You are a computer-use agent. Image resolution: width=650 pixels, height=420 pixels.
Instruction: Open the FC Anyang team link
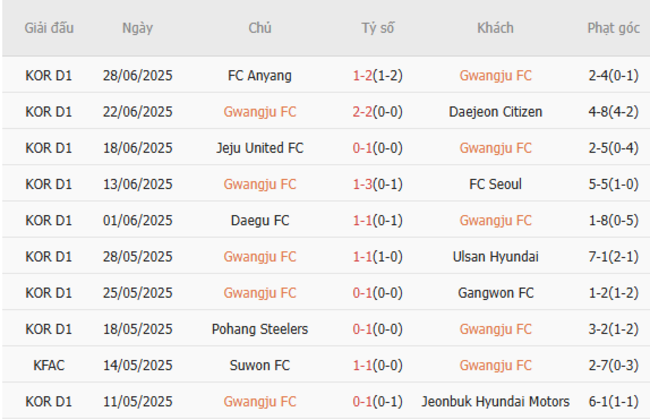coord(260,76)
